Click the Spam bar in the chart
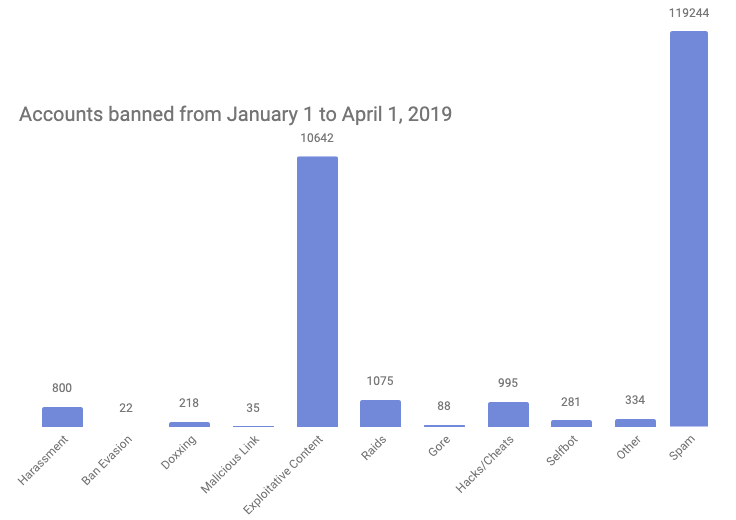Viewport: 736px width, 520px height. point(688,229)
